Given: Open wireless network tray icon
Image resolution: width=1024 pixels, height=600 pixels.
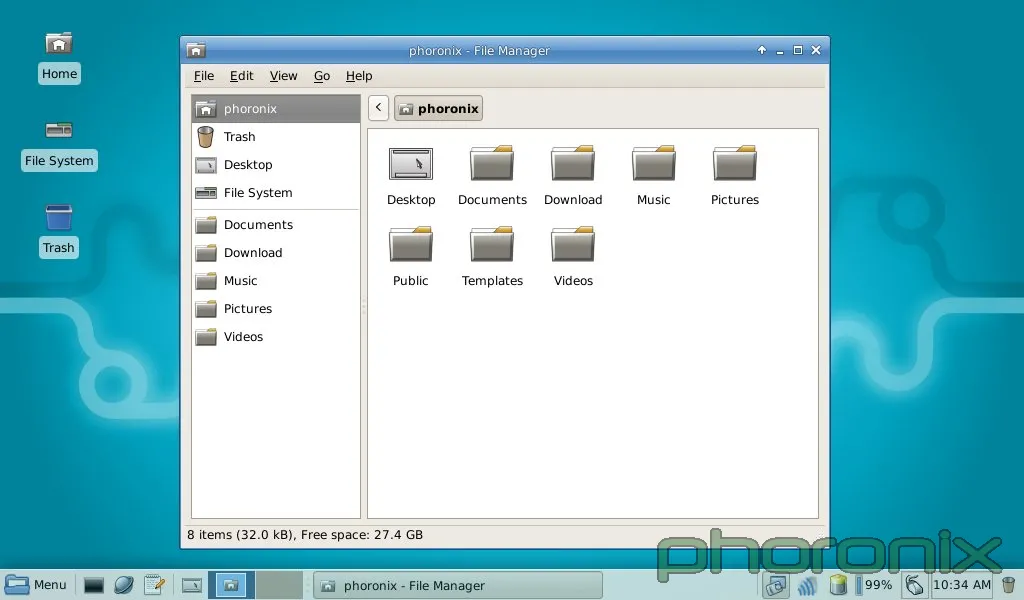Looking at the screenshot, I should click(x=807, y=585).
